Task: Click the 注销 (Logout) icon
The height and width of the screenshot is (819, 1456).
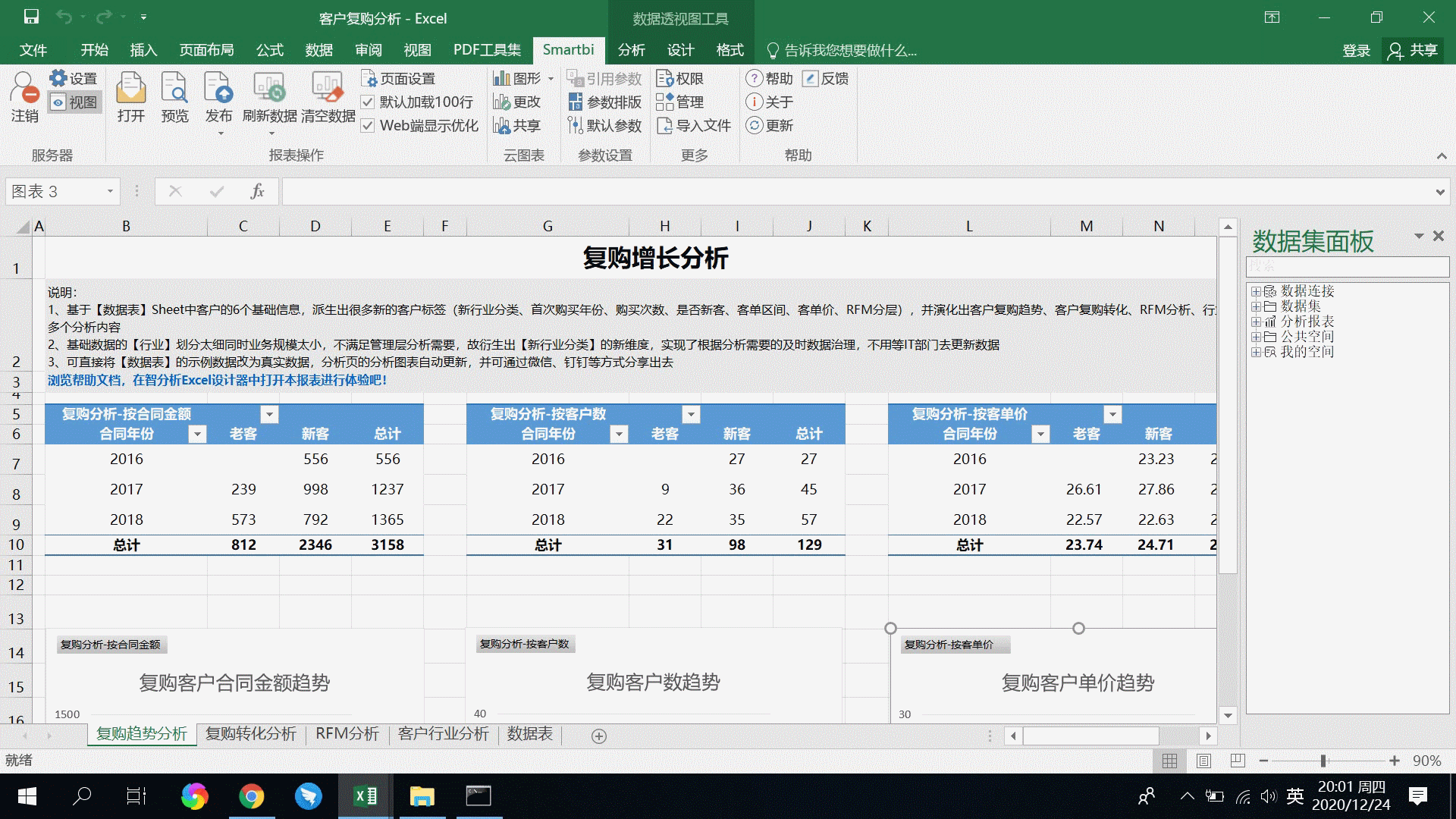Action: point(25,99)
